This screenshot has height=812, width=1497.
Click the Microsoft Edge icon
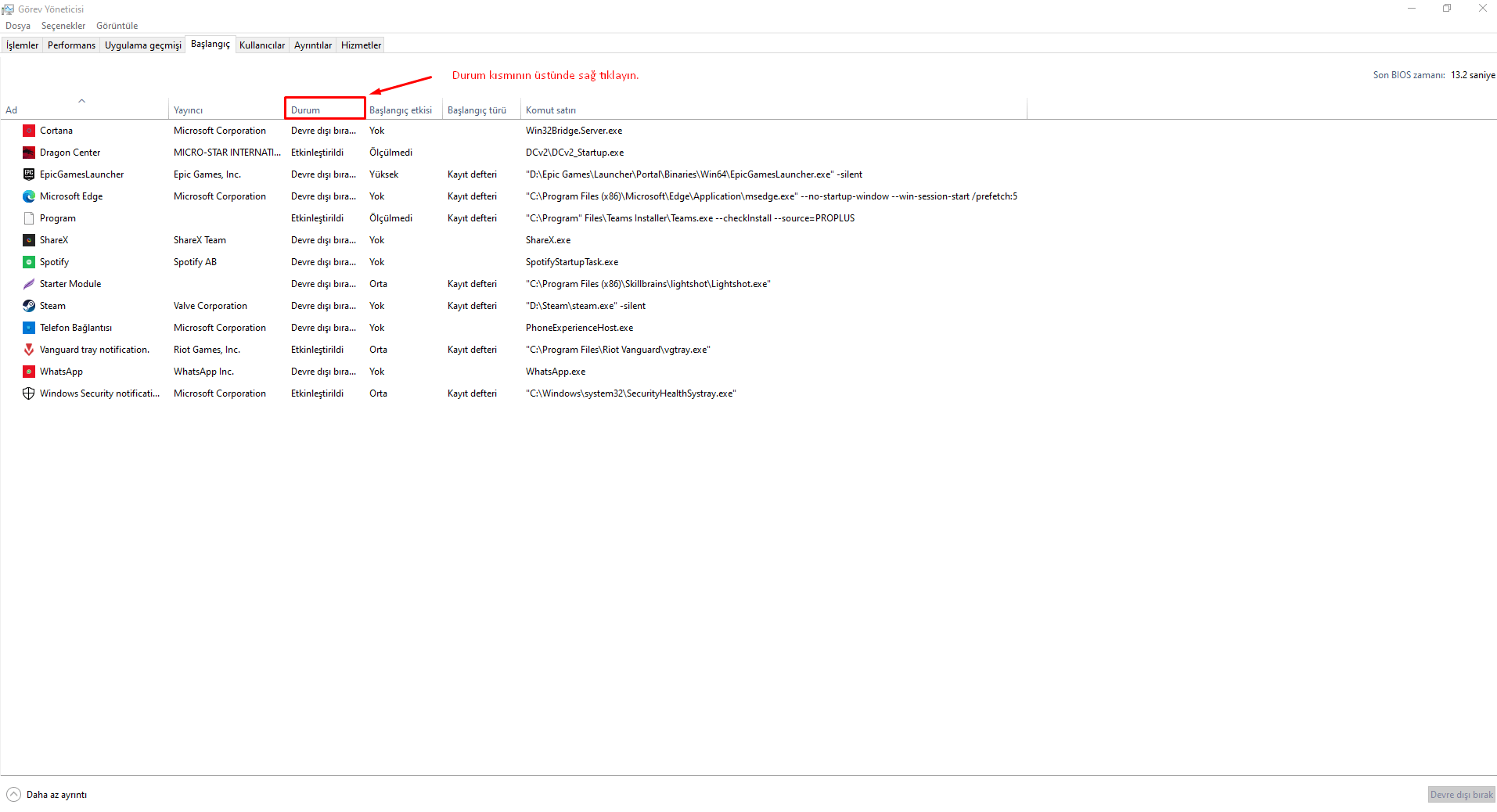click(29, 196)
